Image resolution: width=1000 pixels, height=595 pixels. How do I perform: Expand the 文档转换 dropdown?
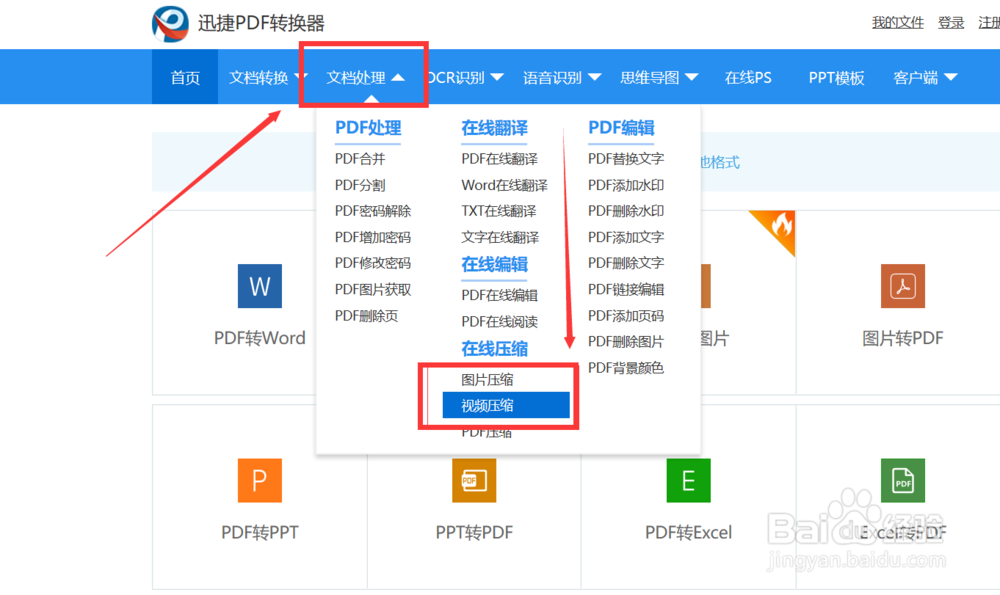tap(267, 78)
